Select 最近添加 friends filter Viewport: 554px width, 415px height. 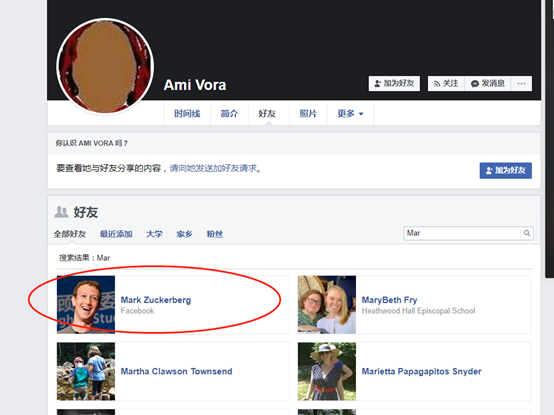pyautogui.click(x=116, y=234)
